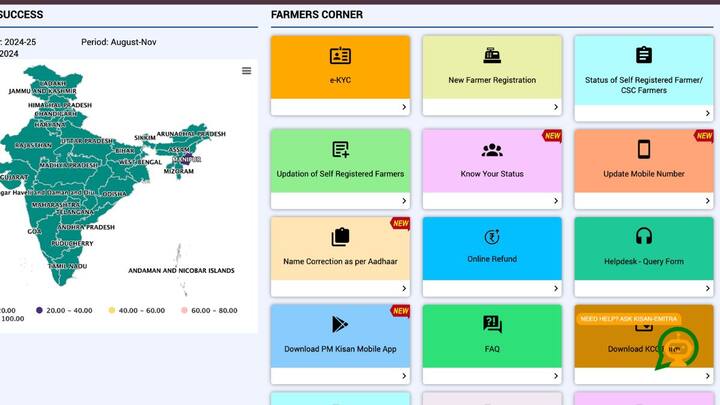
Task: Select Manipur on the India map
Action: (x=187, y=159)
